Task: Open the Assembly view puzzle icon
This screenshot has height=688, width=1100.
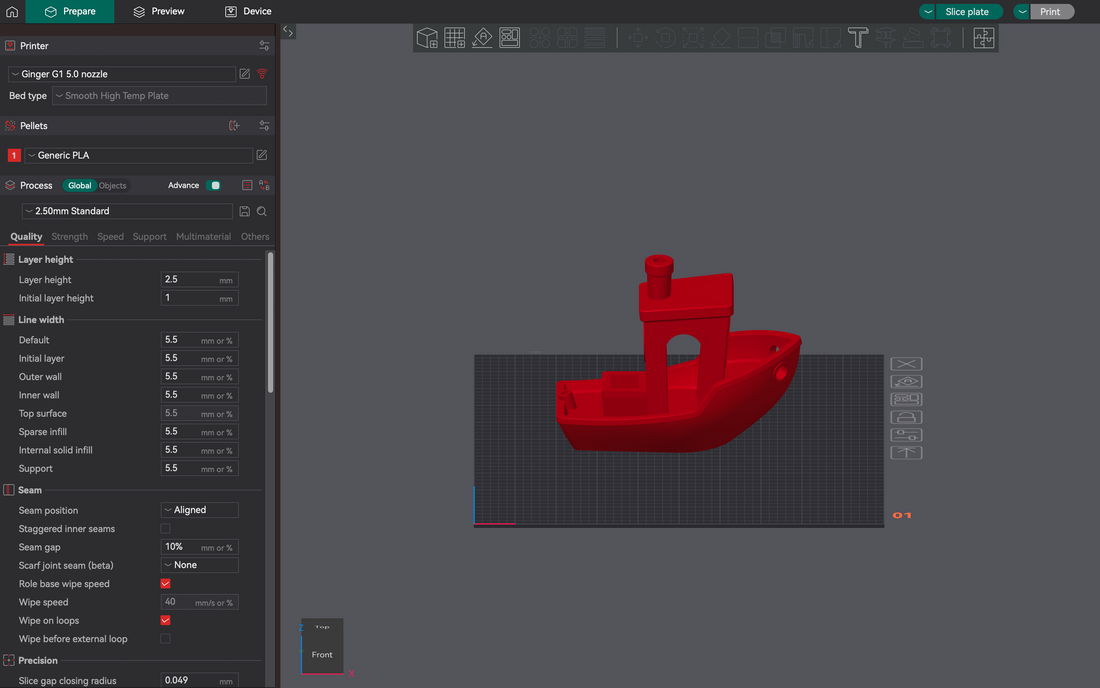Action: click(984, 38)
